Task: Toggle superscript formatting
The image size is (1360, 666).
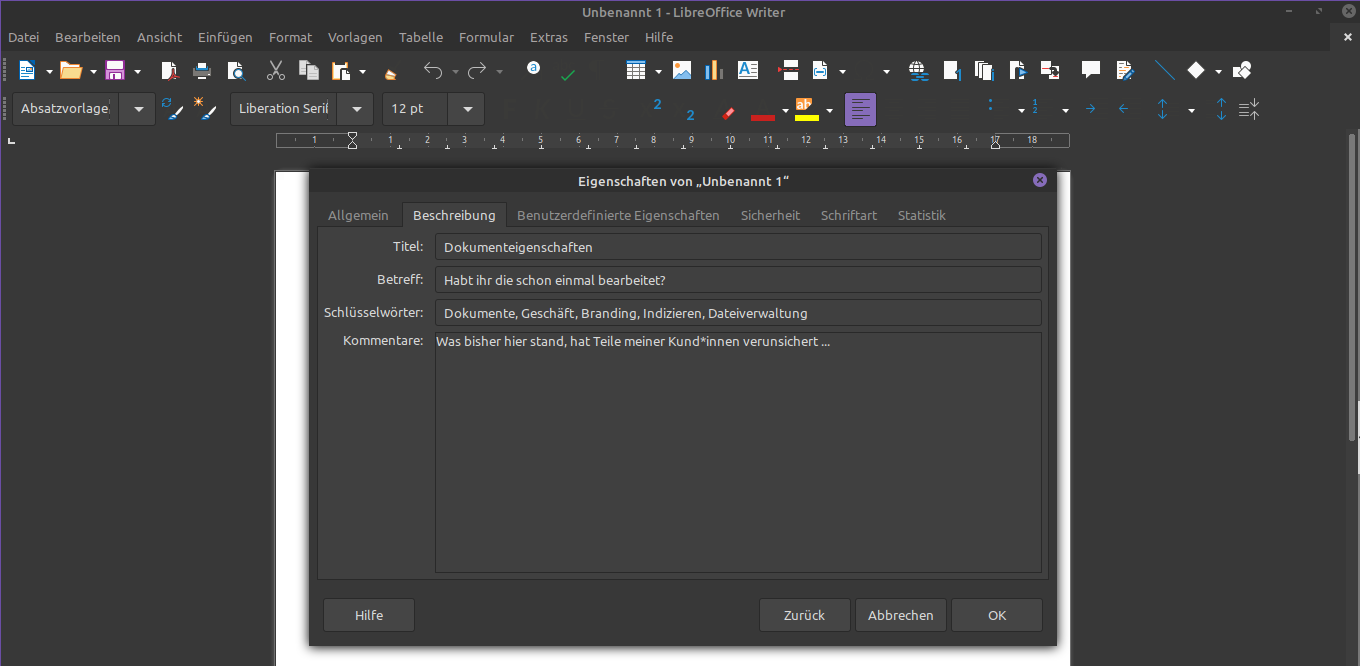Action: tap(657, 105)
